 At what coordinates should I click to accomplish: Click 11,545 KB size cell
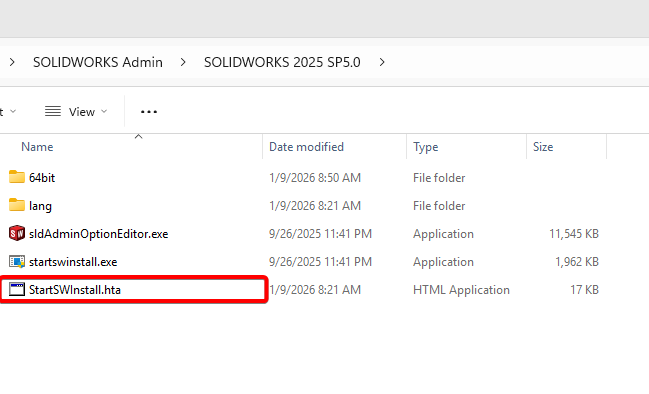pyautogui.click(x=574, y=234)
